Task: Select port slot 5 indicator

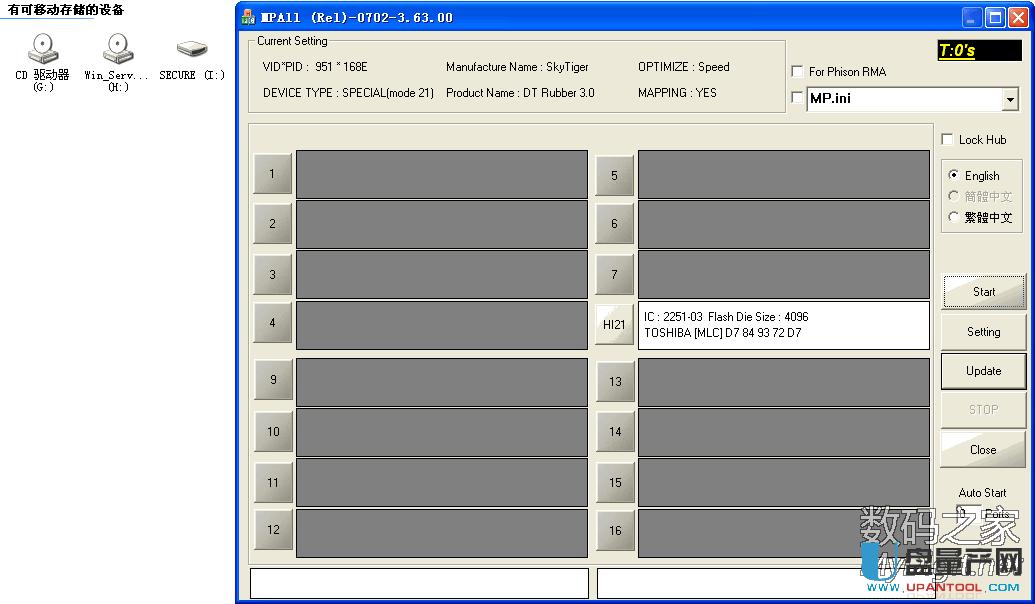Action: [614, 173]
